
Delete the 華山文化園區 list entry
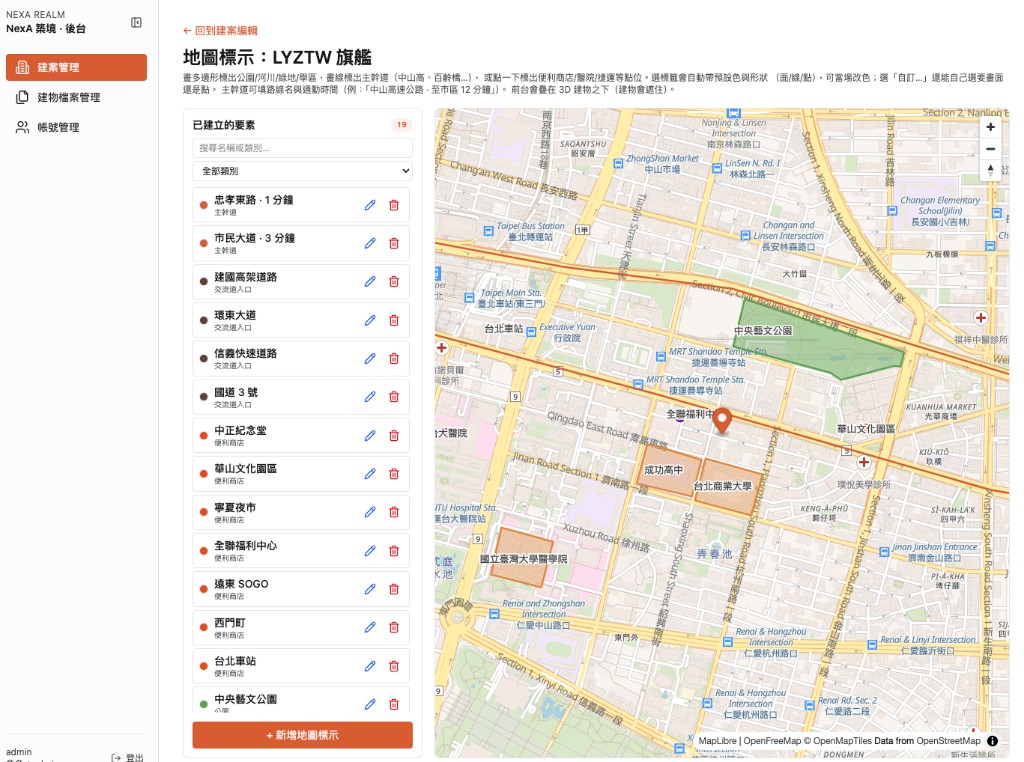(394, 473)
